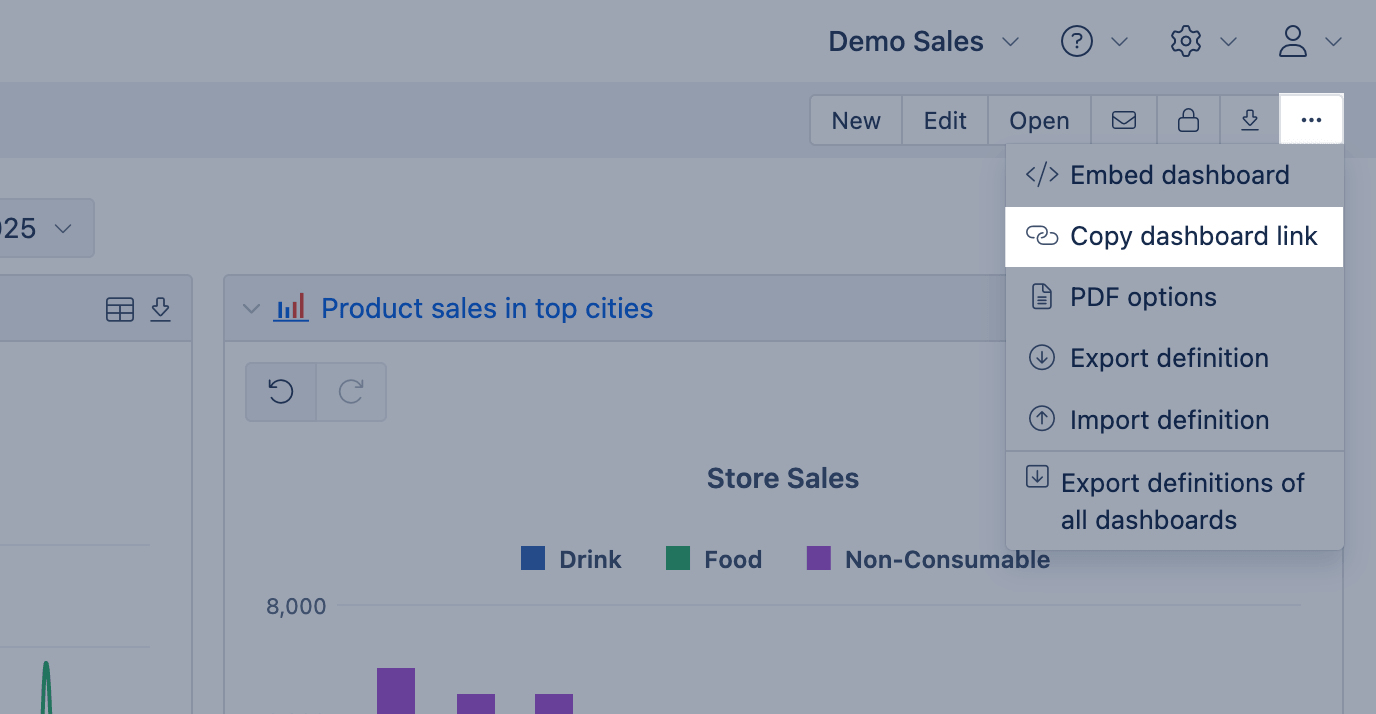Expand the chevron beside the user icon
The height and width of the screenshot is (714, 1376).
click(1333, 42)
